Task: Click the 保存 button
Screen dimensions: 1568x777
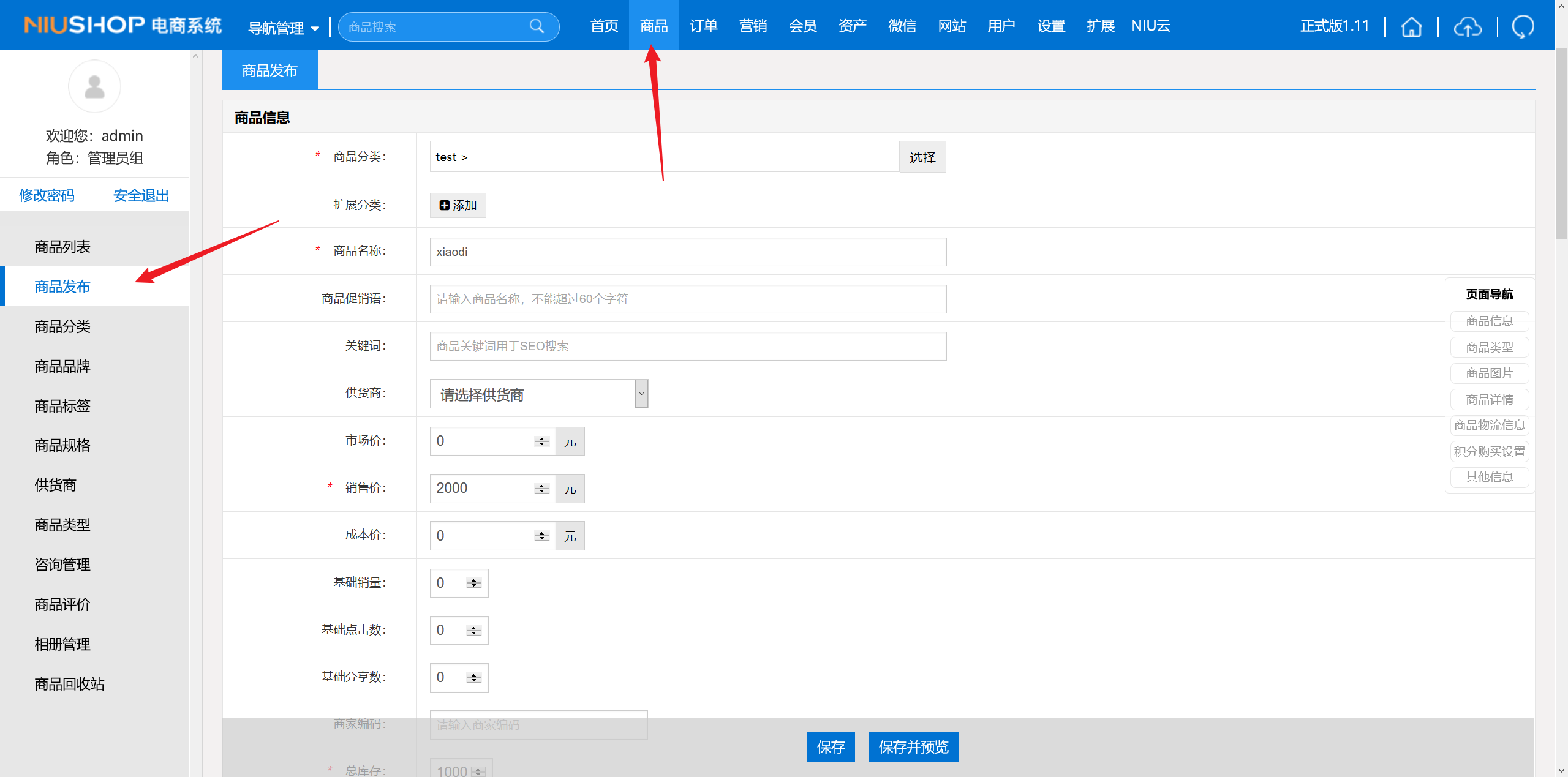Action: (x=831, y=747)
